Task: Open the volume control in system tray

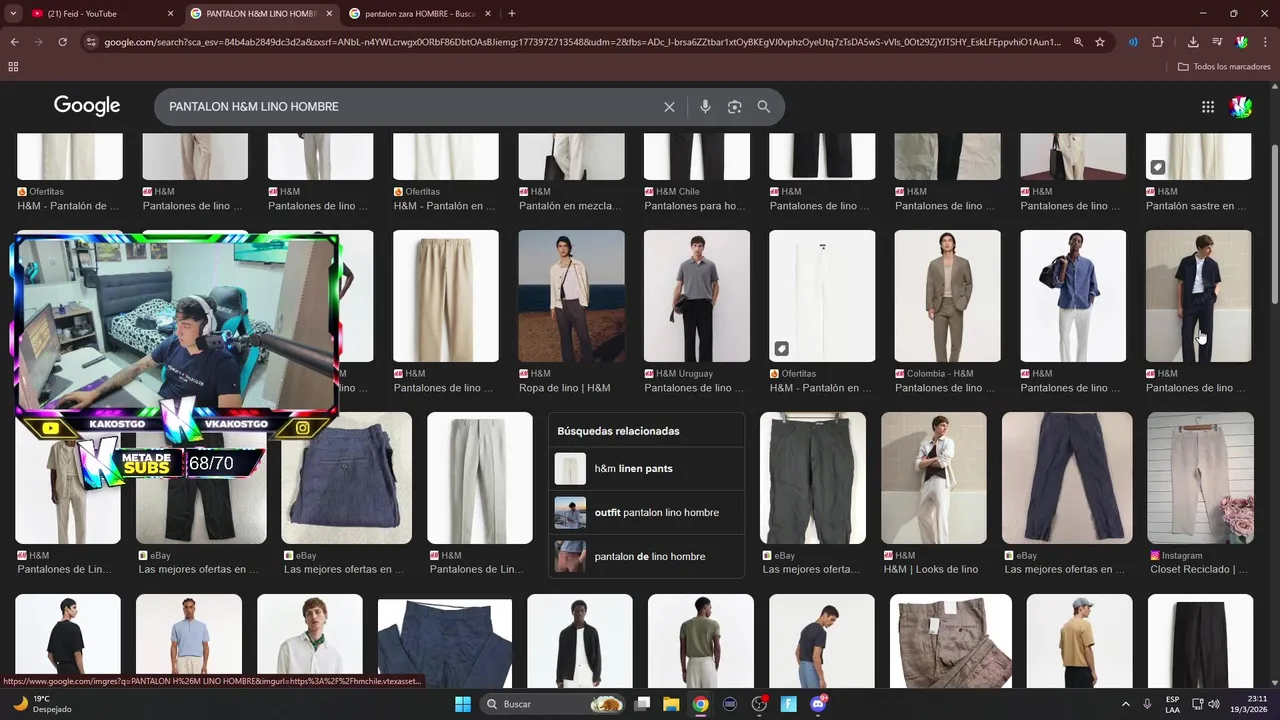Action: pos(1213,704)
